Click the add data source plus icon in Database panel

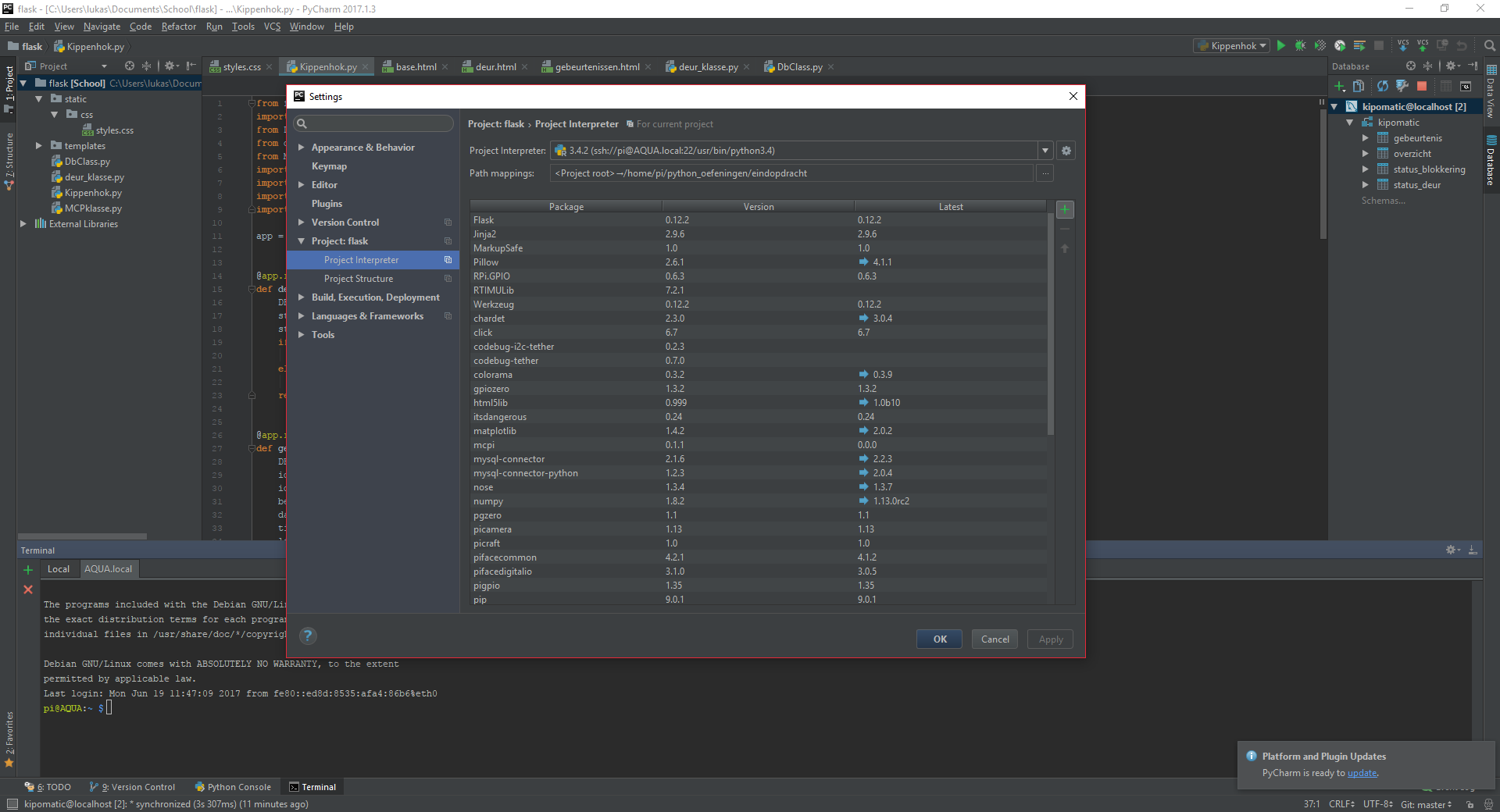[x=1339, y=86]
